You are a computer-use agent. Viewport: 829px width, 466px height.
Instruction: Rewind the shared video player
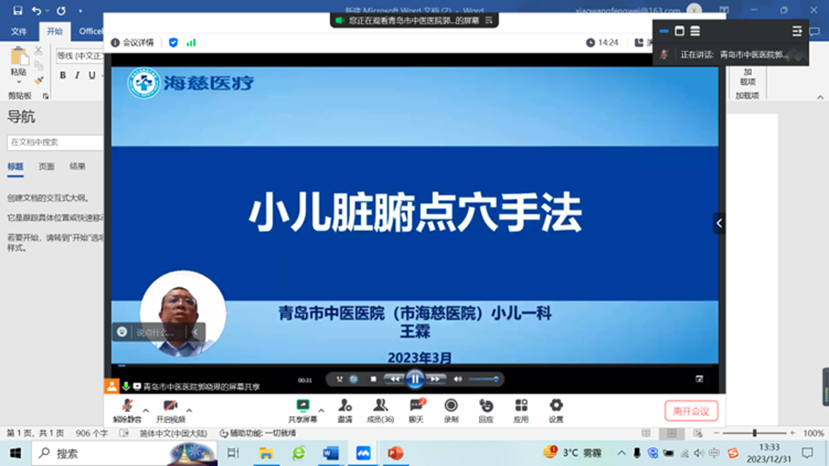pyautogui.click(x=394, y=379)
